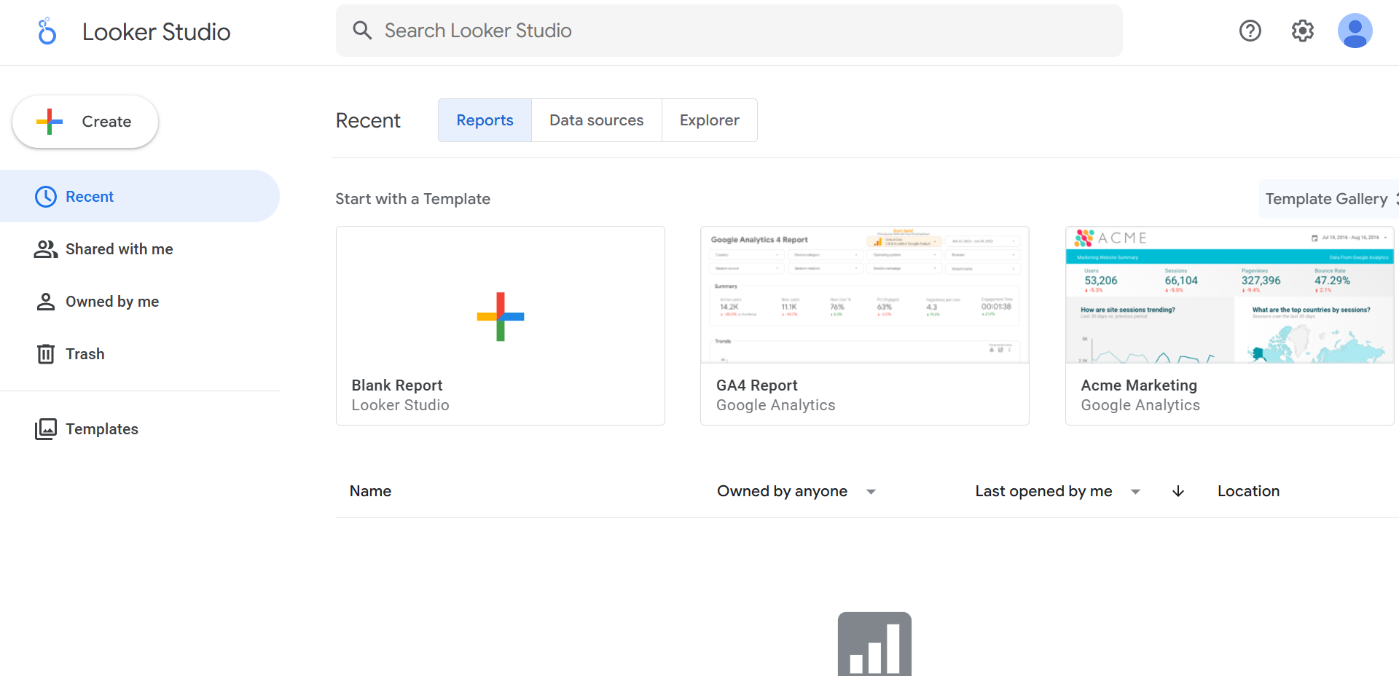Click 'Start with a Template' heading
This screenshot has height=676, width=1399.
(x=413, y=199)
